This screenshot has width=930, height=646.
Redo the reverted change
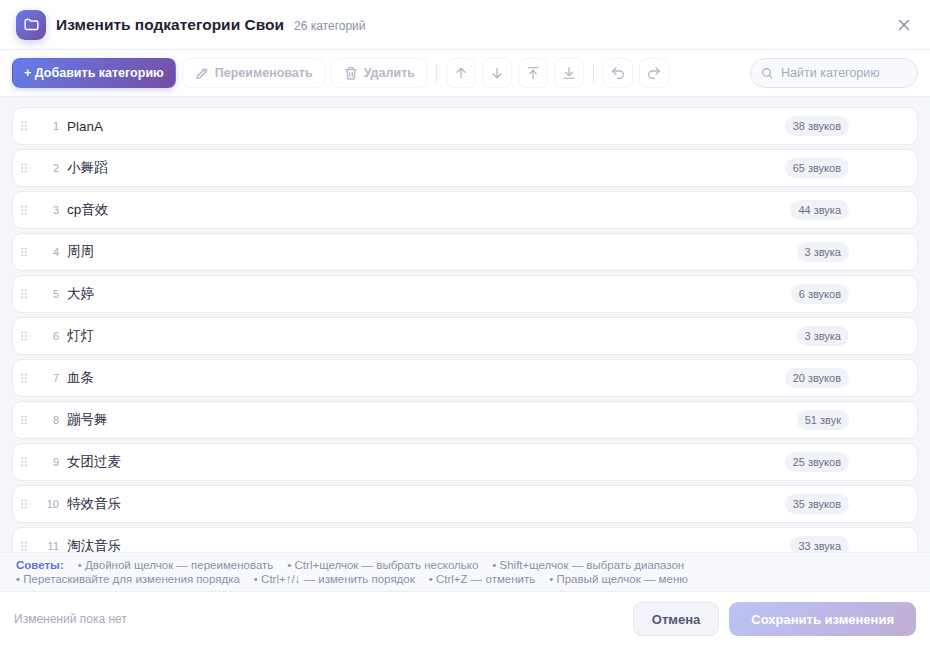tap(654, 73)
